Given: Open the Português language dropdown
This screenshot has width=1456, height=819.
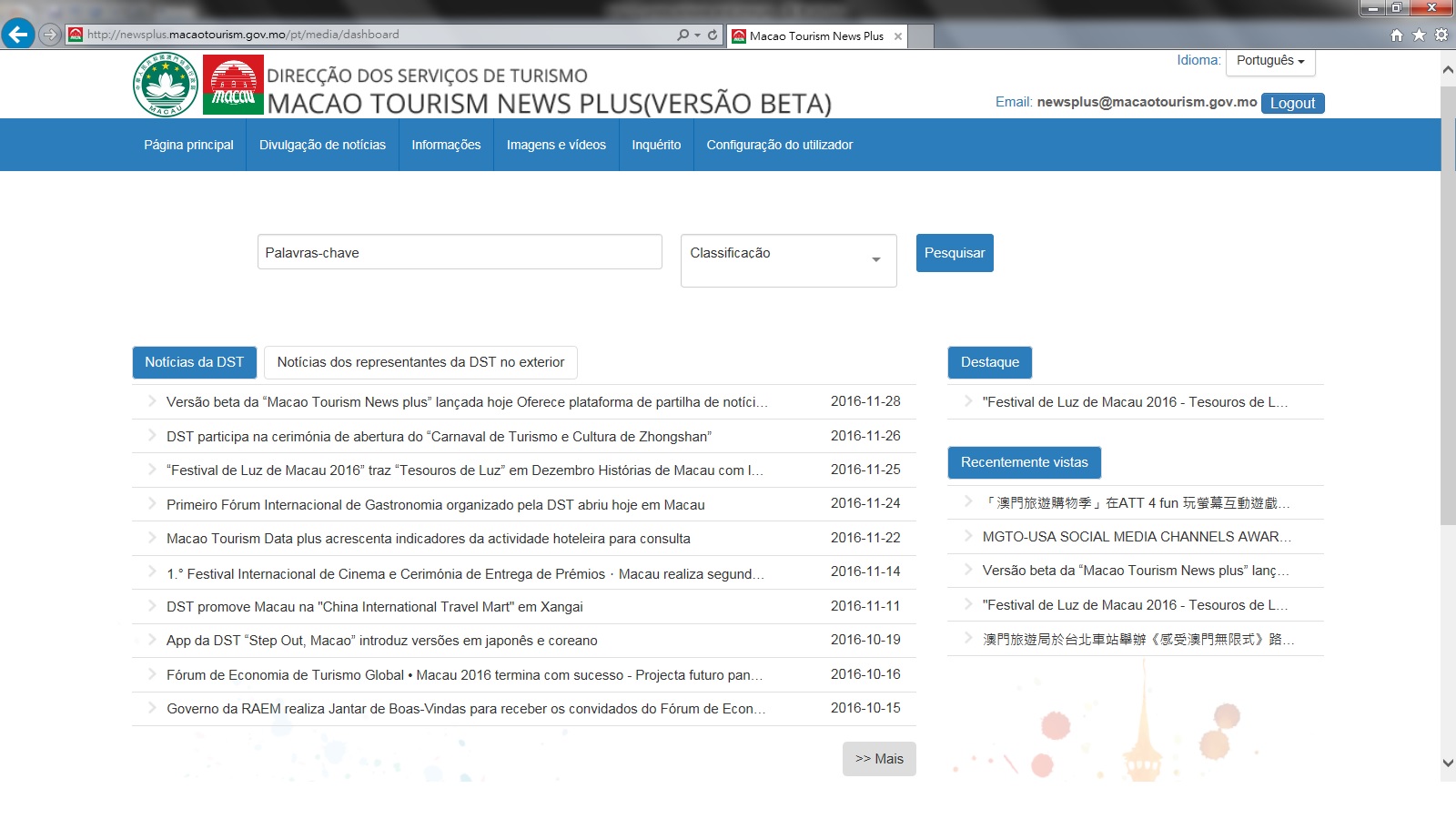Looking at the screenshot, I should point(1270,61).
